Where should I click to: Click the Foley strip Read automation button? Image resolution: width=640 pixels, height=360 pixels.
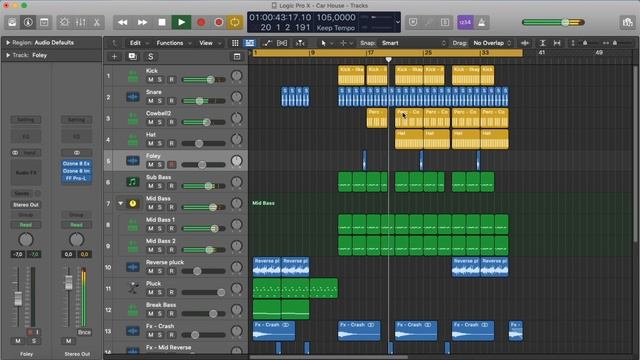[26, 225]
